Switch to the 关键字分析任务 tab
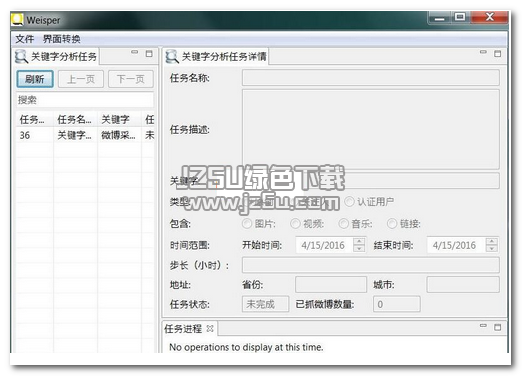The width and height of the screenshot is (522, 376). click(x=57, y=56)
